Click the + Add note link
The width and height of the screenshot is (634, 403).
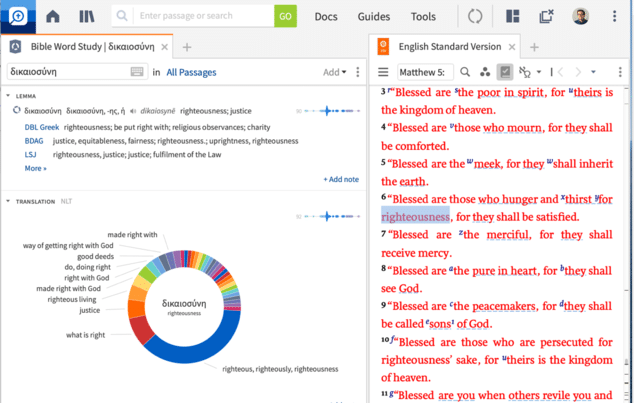tap(341, 179)
